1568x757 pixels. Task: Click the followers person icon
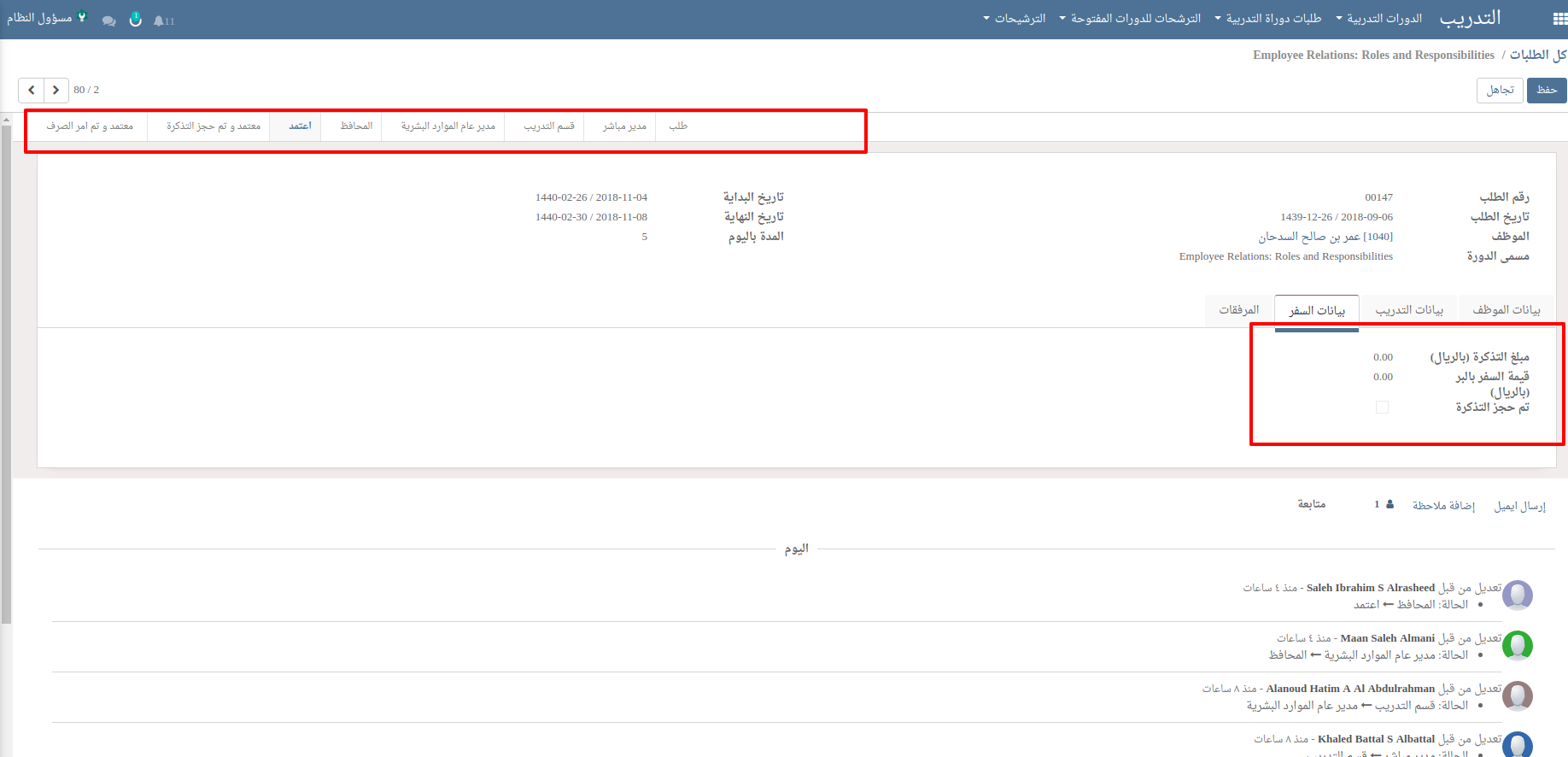[x=1390, y=504]
